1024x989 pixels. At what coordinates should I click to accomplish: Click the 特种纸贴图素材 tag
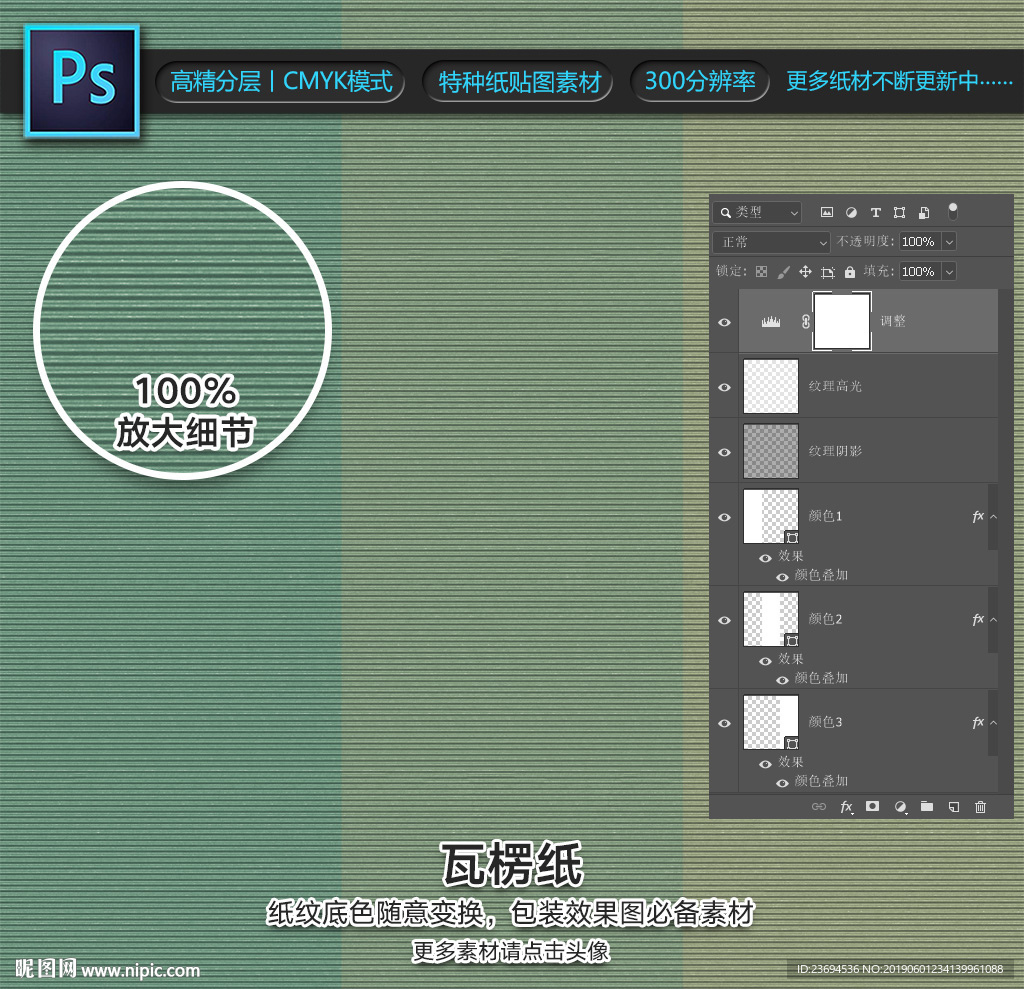519,82
